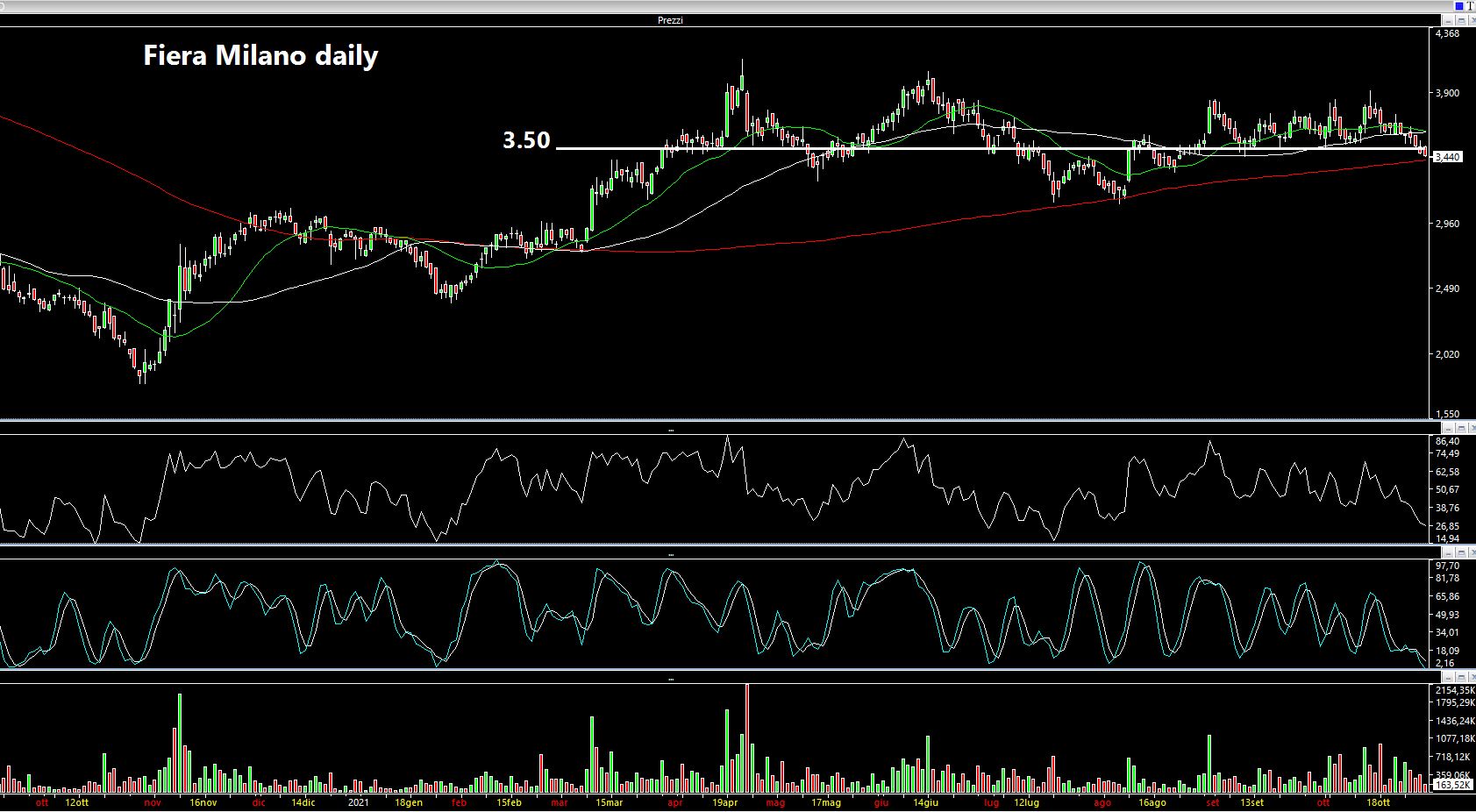The width and height of the screenshot is (1476, 812).
Task: Click the dic month label
Action: point(259,802)
